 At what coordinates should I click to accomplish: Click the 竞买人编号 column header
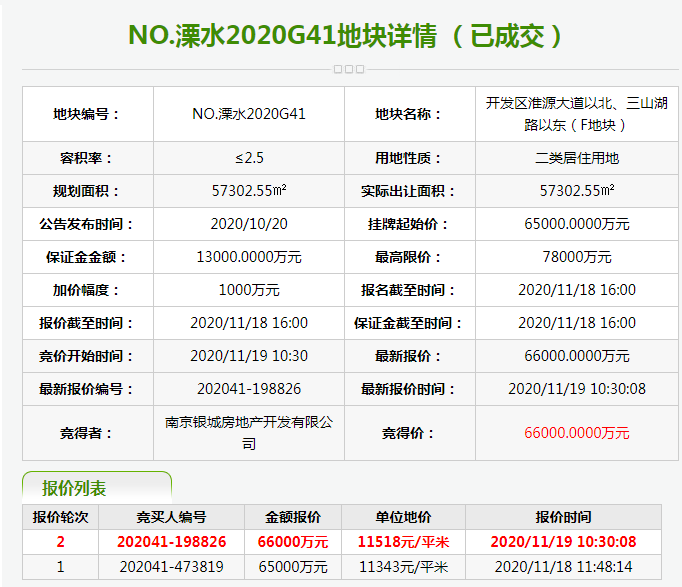pos(171,517)
